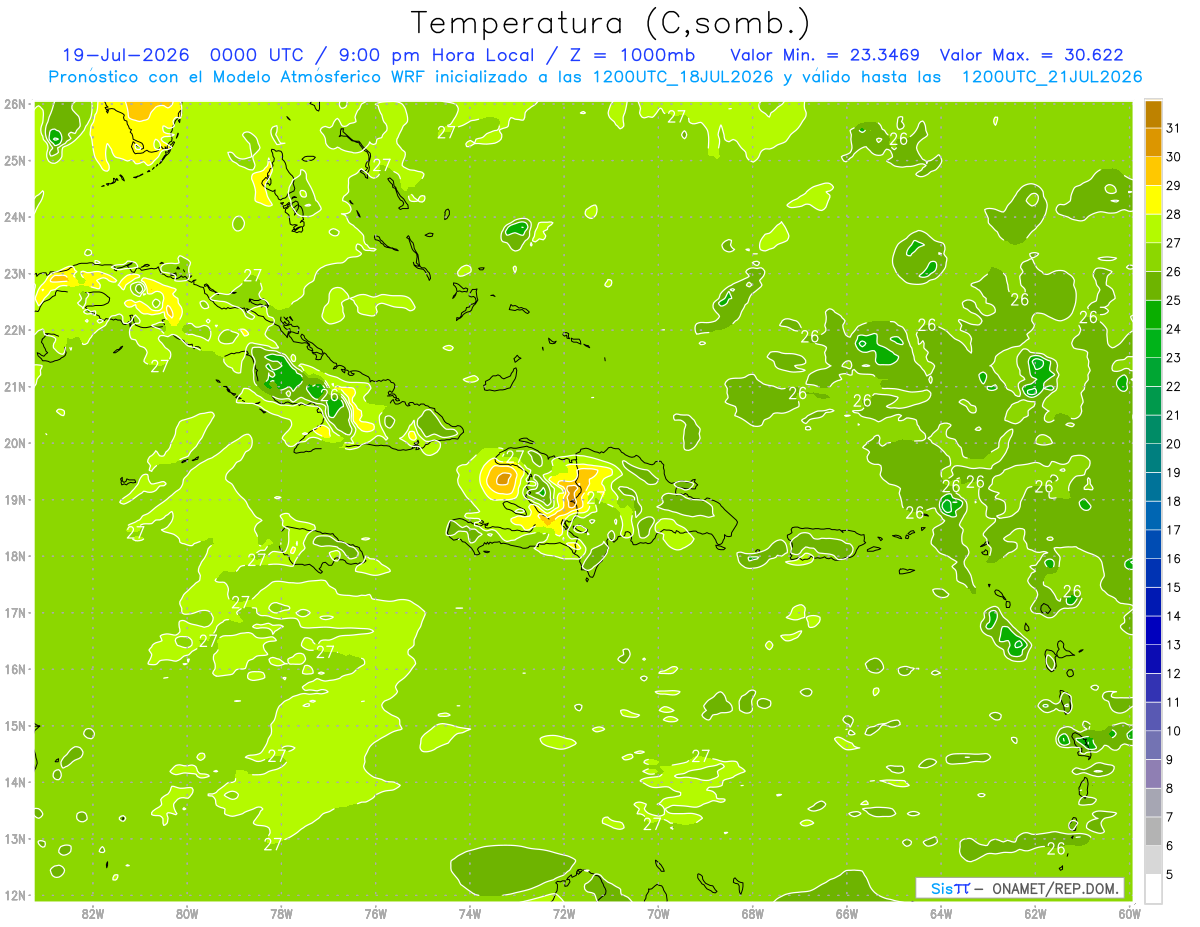Click legend swatch between 27 and 28
1200x927 pixels.
1153,228
